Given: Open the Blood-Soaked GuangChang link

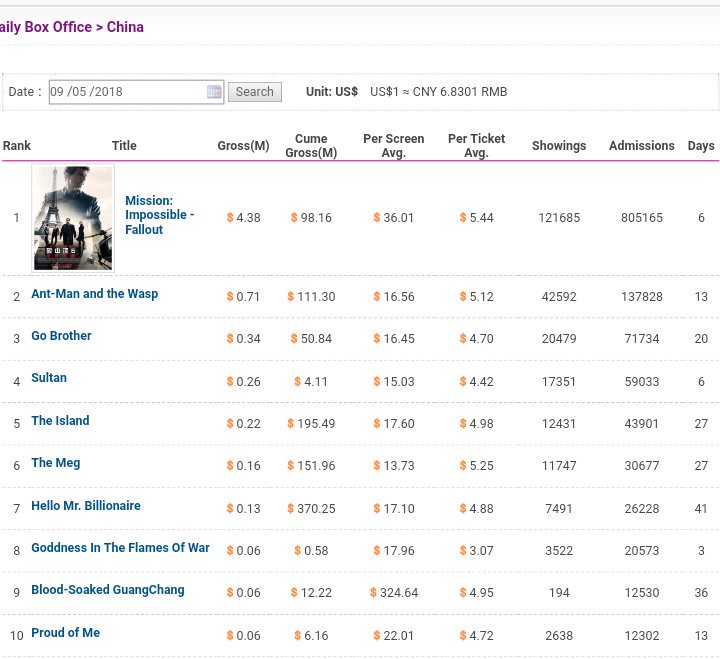Looking at the screenshot, I should pos(108,590).
